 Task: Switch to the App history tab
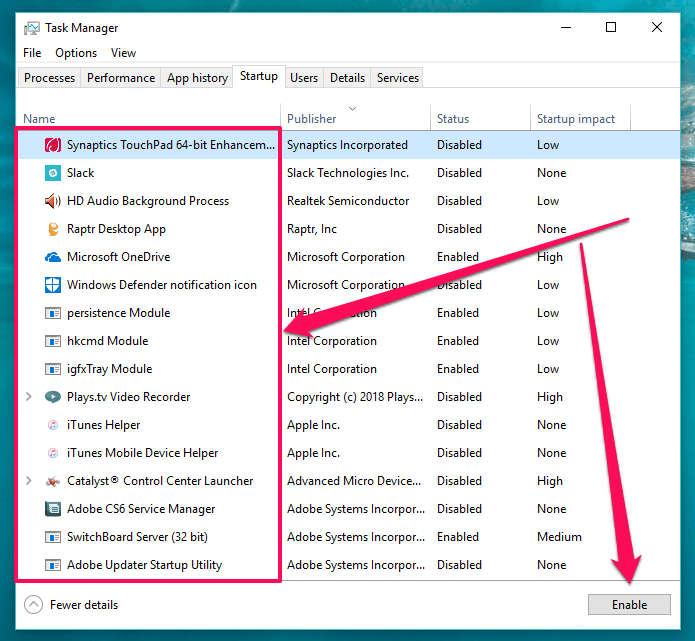pos(197,78)
